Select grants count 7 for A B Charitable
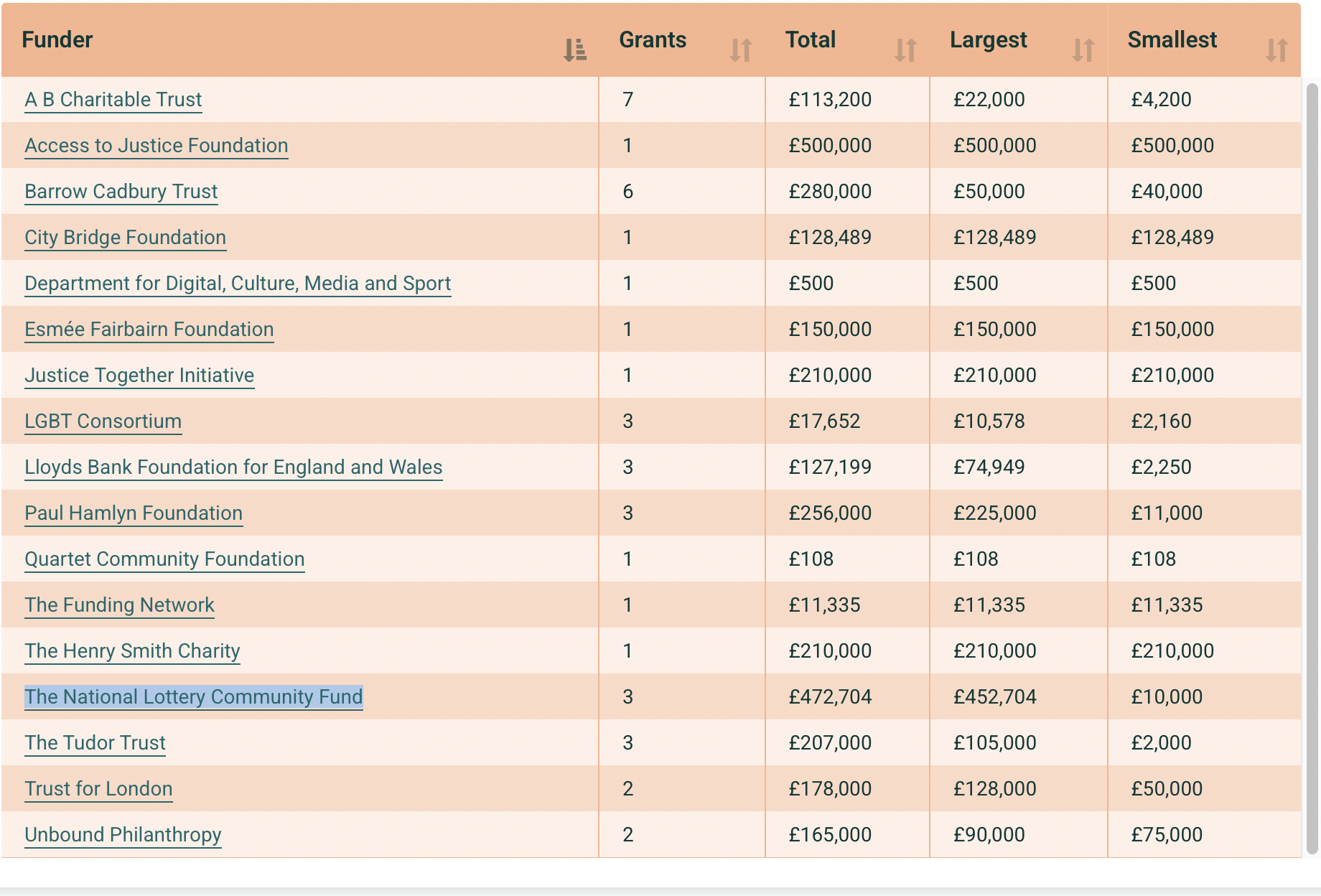 [628, 100]
